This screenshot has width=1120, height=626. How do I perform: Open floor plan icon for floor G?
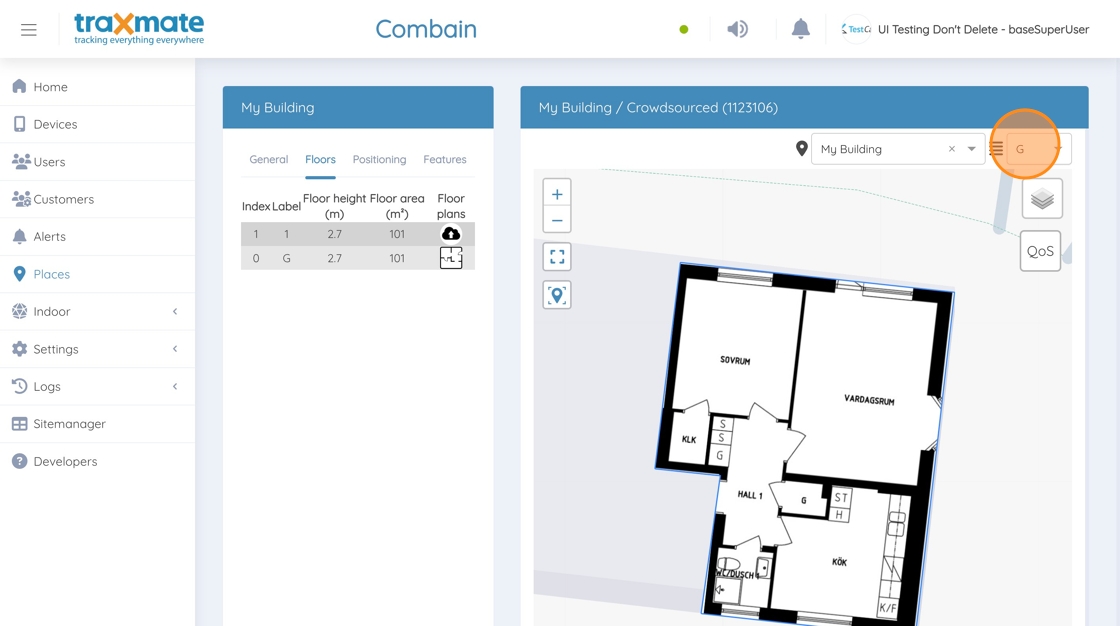pyautogui.click(x=451, y=258)
